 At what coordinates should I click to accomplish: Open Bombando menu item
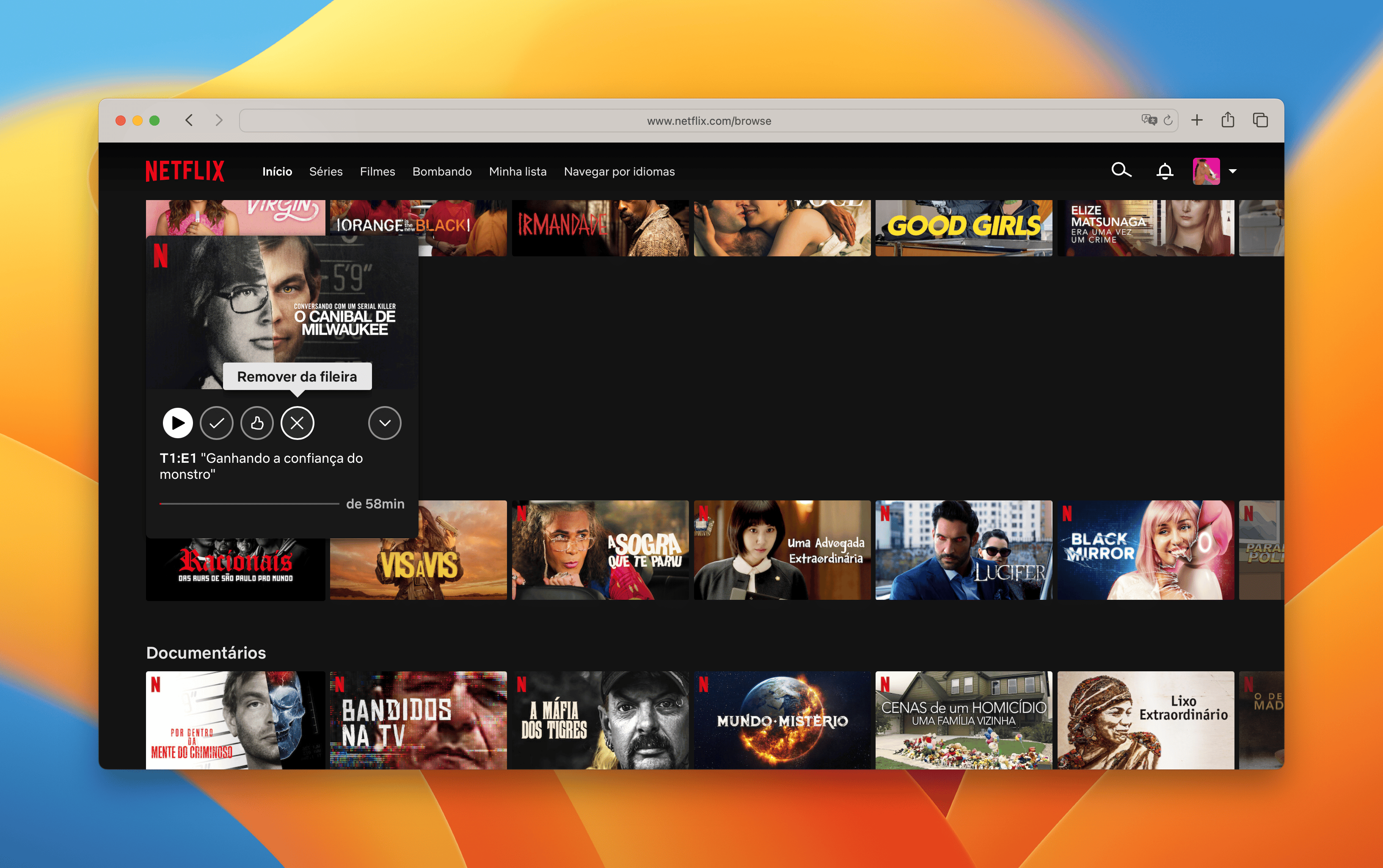click(x=442, y=171)
